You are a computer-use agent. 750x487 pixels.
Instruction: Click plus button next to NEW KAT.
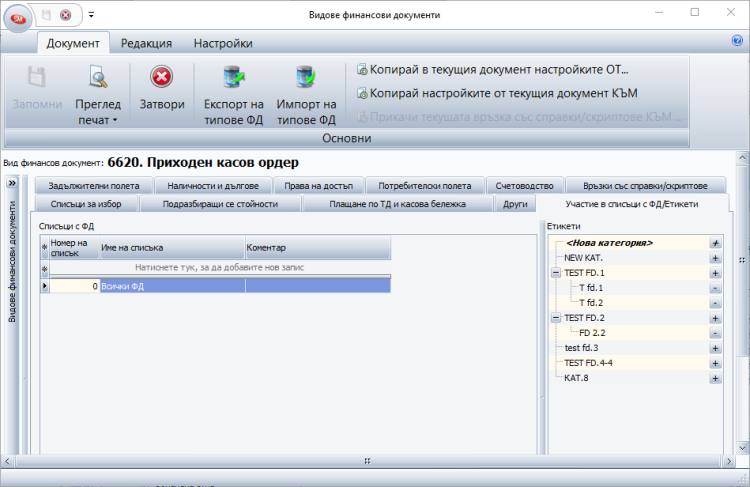tap(715, 258)
